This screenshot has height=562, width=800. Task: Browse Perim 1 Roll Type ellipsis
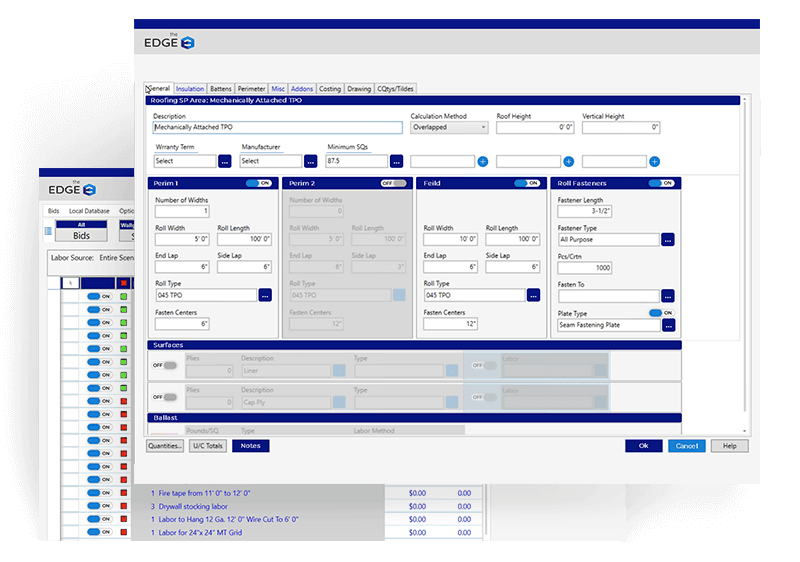click(x=265, y=295)
